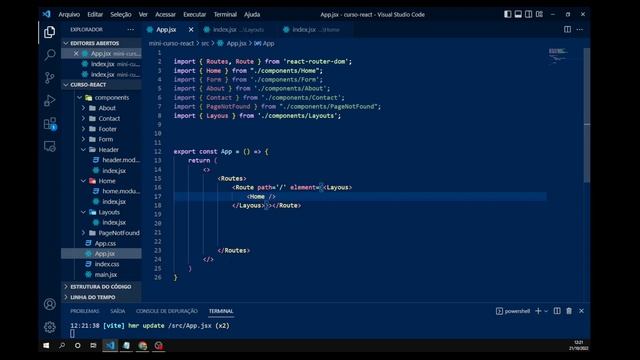Screen dimensions: 640x360
Task: Open Remote Explorer view
Action: 49,146
